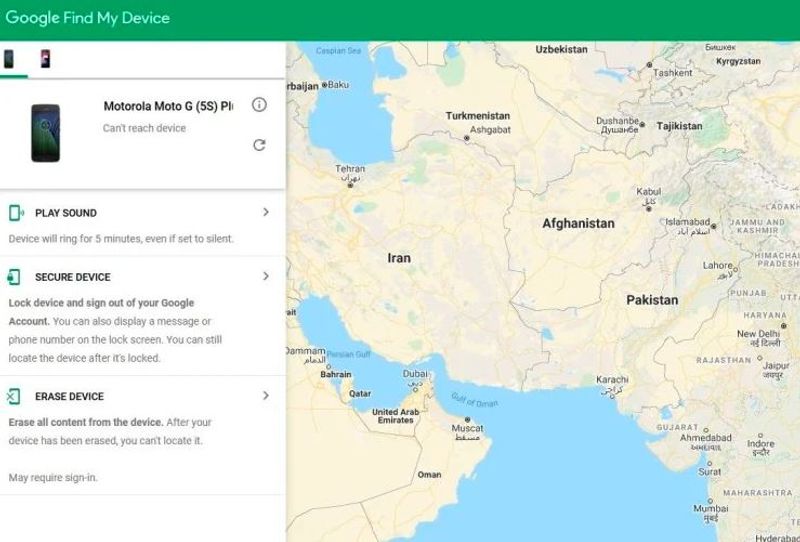Click the Dushanbe city marker on map
Screen dimensions: 800x542
pyautogui.click(x=642, y=125)
